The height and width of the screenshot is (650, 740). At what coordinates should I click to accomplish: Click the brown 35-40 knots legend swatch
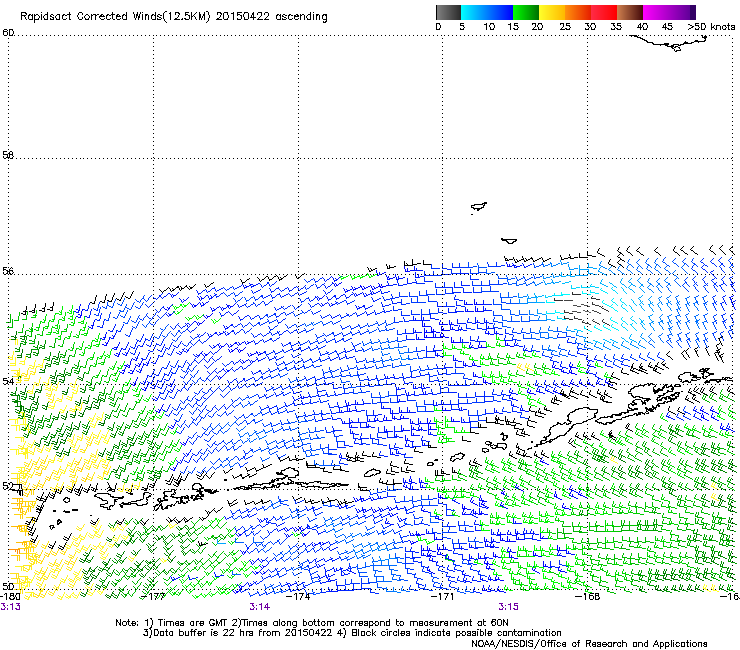pos(630,12)
